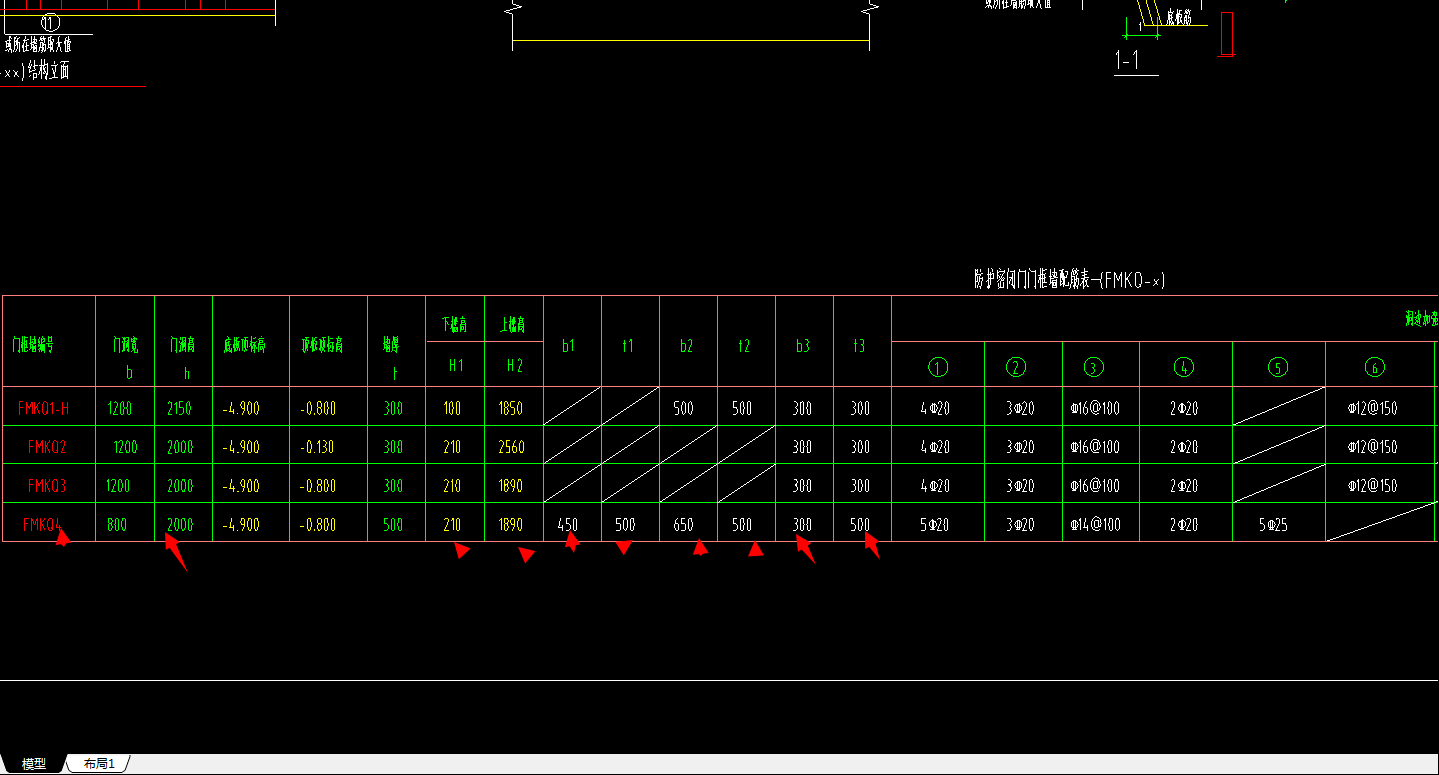Click rebar 3Φ20 in FMKQ3 row
1439x775 pixels.
(1020, 486)
